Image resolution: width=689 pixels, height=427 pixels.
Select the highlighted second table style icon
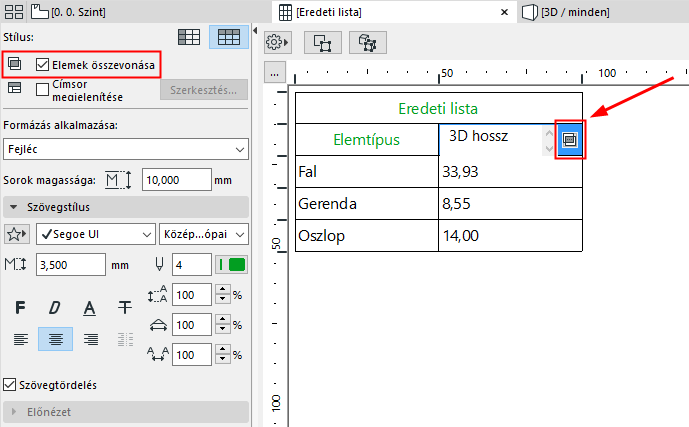[x=229, y=37]
